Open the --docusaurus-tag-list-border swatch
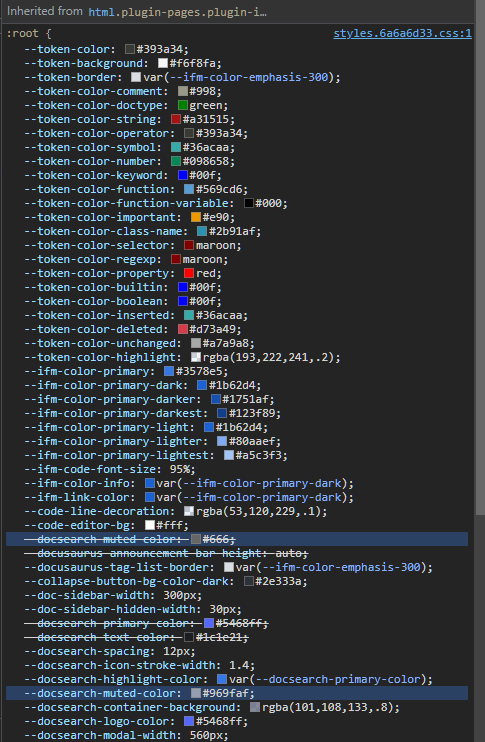 click(x=229, y=567)
